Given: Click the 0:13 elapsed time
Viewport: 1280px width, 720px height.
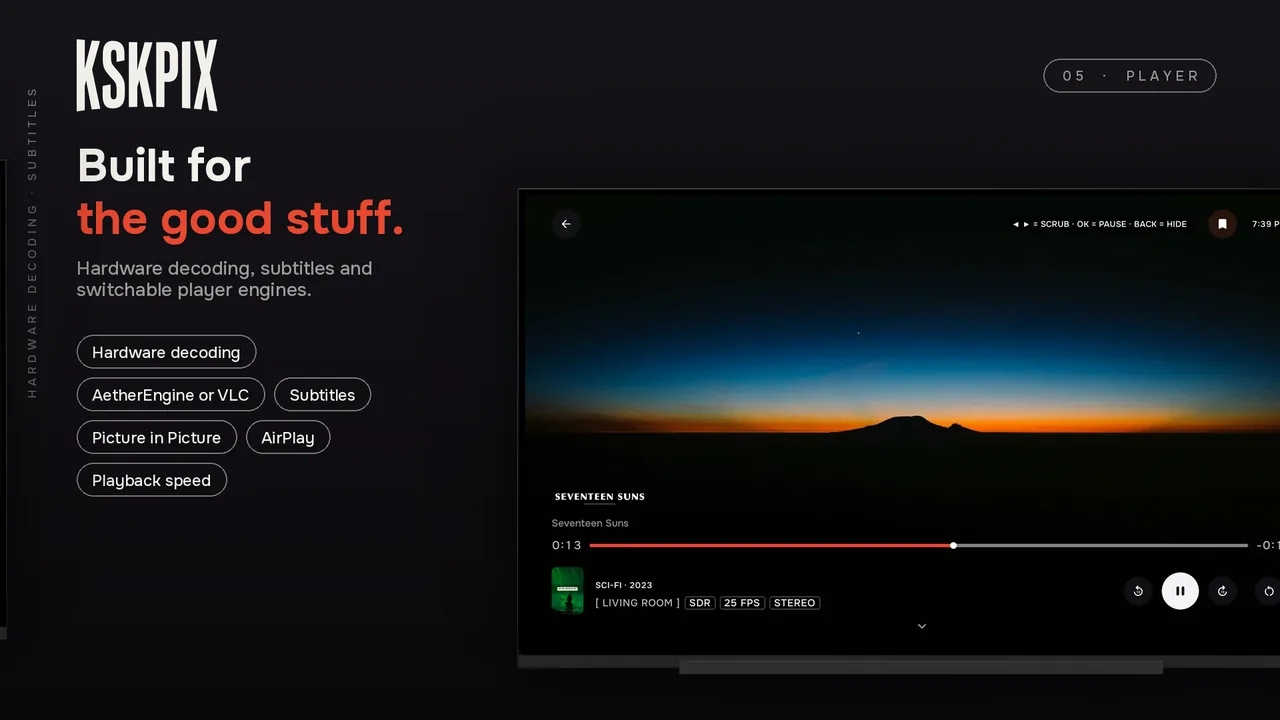Looking at the screenshot, I should click(x=567, y=546).
